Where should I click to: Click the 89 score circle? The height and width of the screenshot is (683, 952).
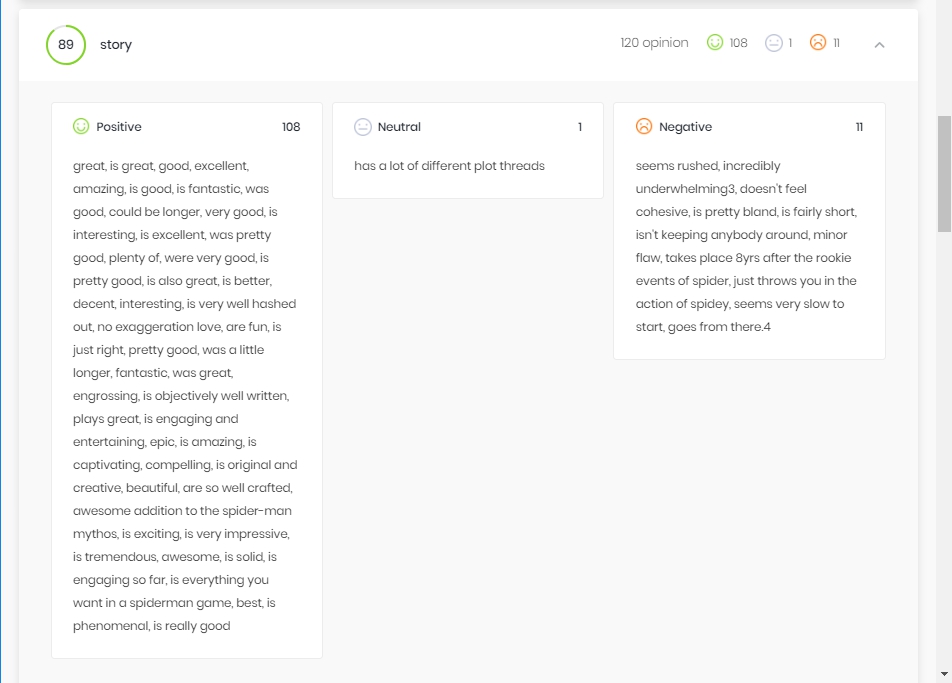[x=66, y=45]
